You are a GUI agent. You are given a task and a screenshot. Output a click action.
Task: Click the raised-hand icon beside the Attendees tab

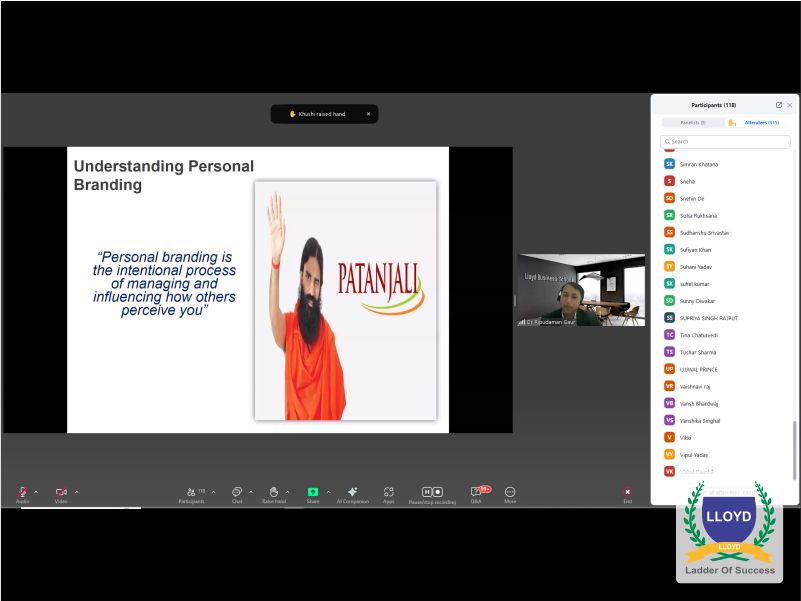pos(732,123)
